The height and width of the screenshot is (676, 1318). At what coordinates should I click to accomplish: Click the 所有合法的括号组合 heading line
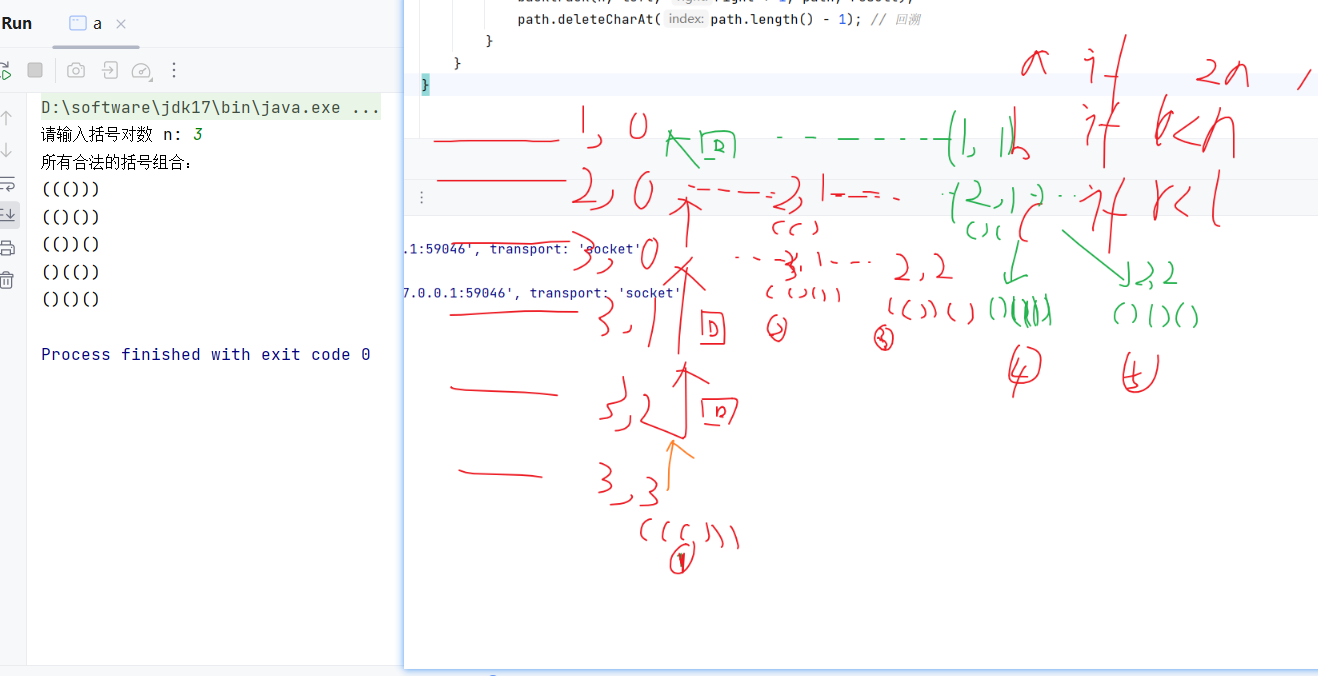[116, 162]
